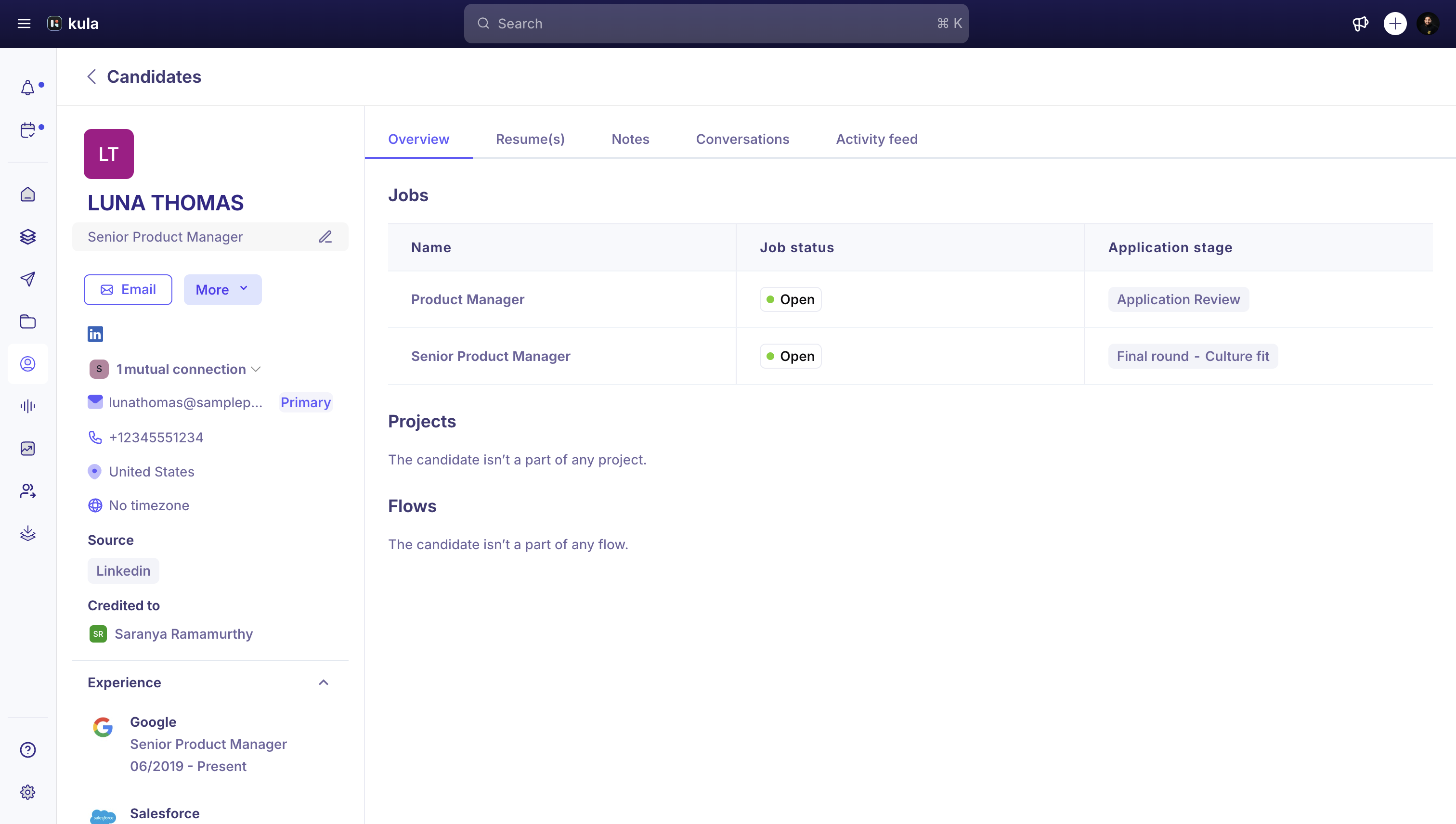This screenshot has width=1456, height=824.
Task: Open paper plane outreach icon
Action: pos(28,279)
